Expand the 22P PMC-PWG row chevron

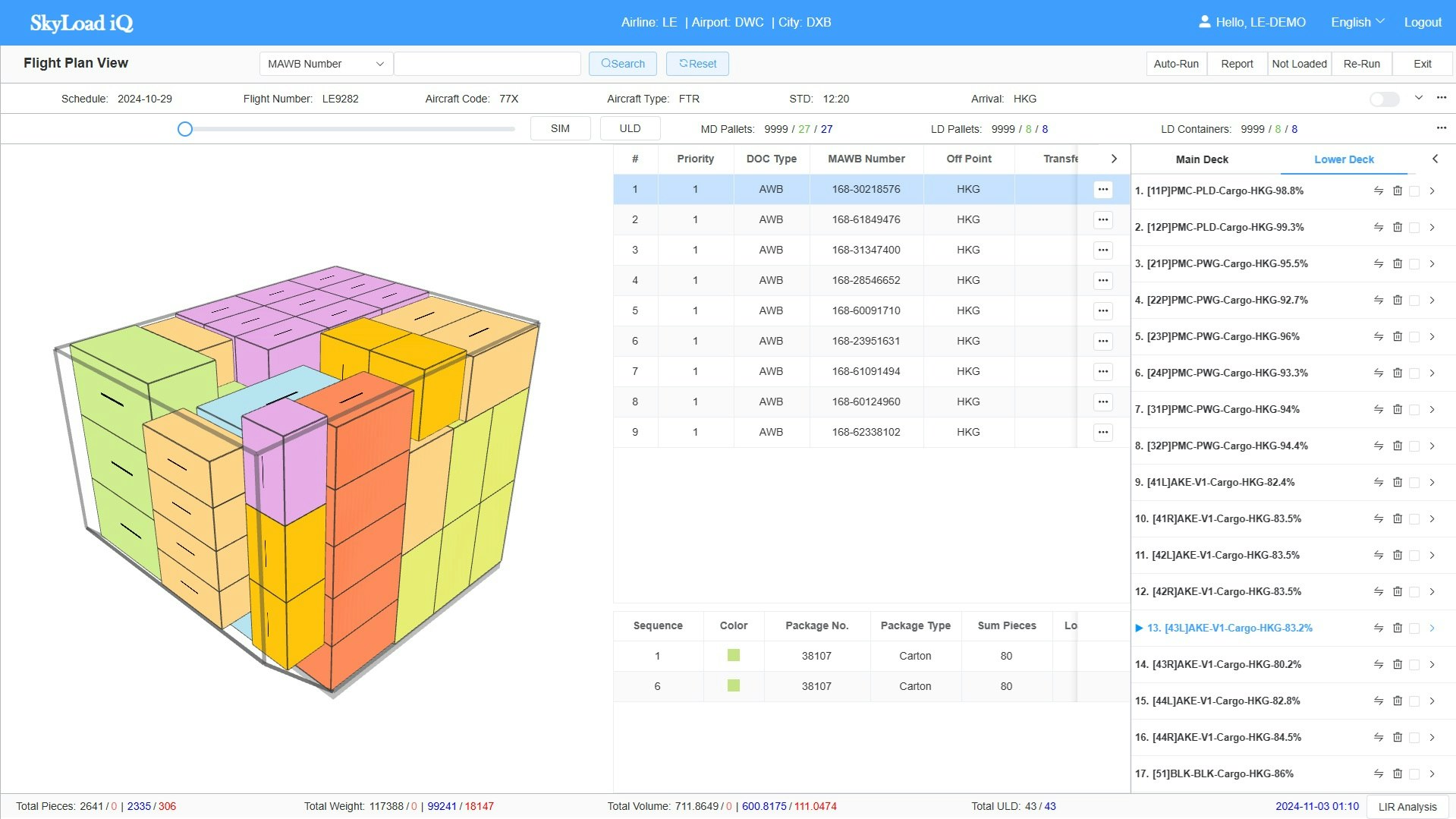pyautogui.click(x=1432, y=300)
